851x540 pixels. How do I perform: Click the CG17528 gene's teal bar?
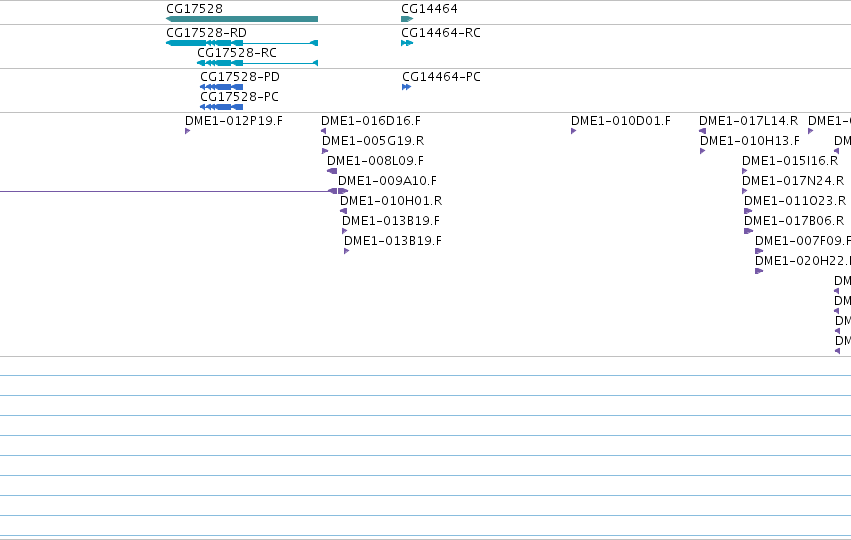[242, 19]
